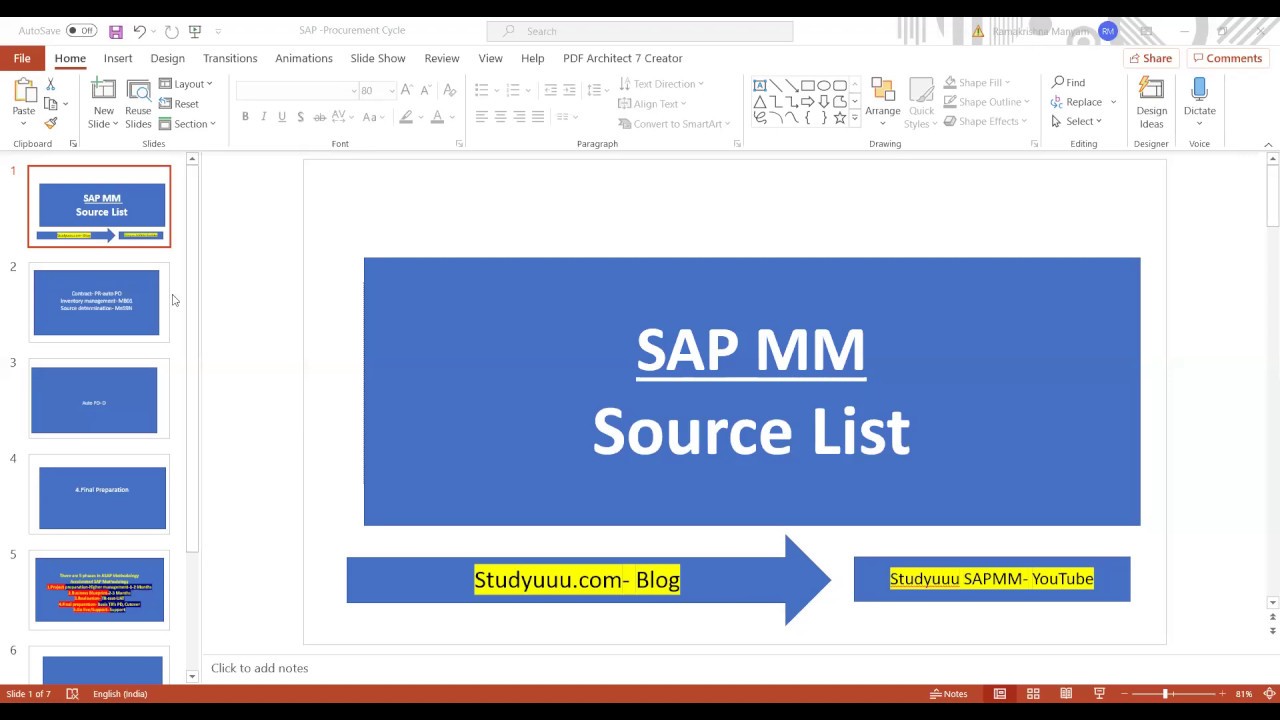Switch to the Slide Show tab
This screenshot has height=720, width=1280.
click(x=378, y=58)
